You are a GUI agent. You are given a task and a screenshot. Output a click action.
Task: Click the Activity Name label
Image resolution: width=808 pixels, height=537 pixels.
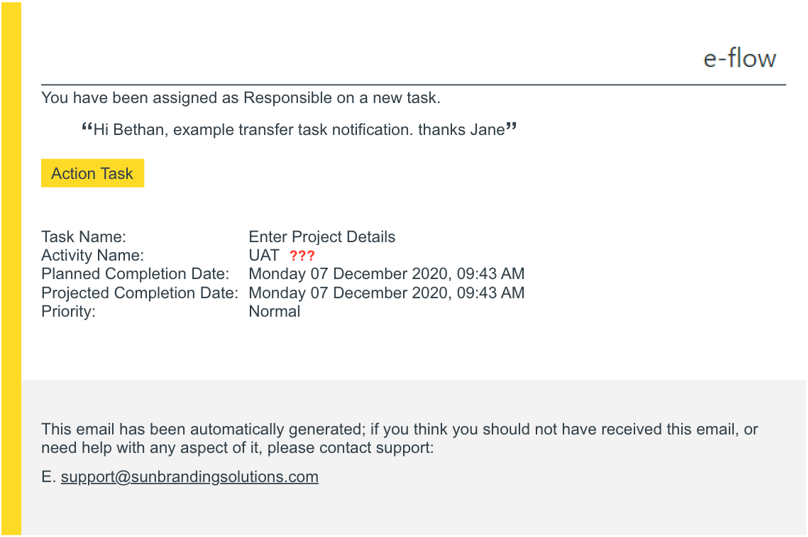click(x=93, y=255)
